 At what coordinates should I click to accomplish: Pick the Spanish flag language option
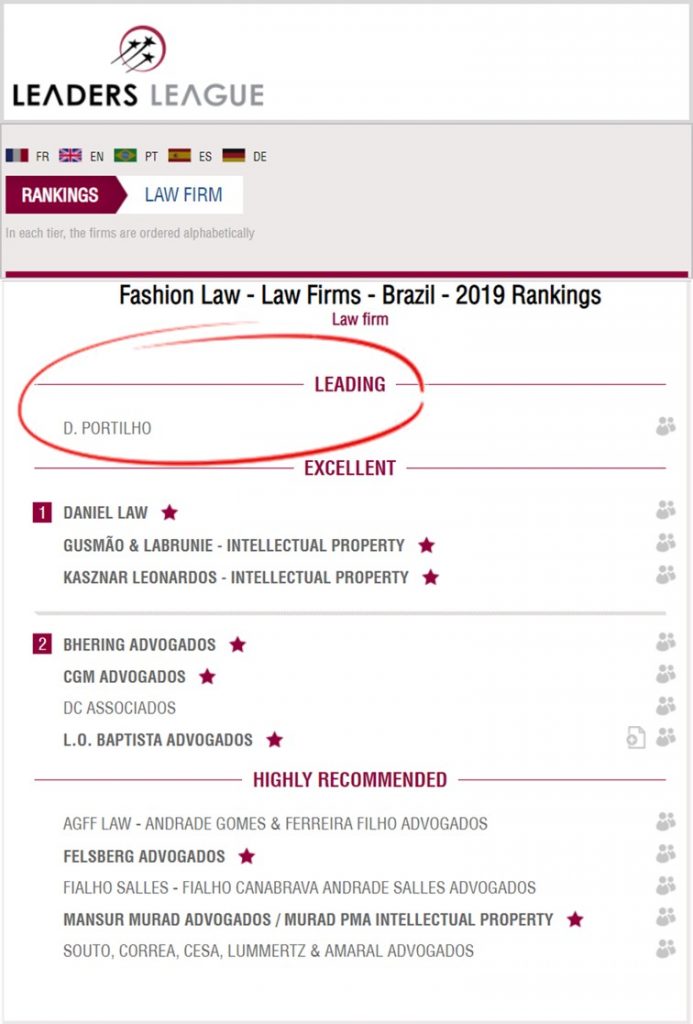coord(180,155)
